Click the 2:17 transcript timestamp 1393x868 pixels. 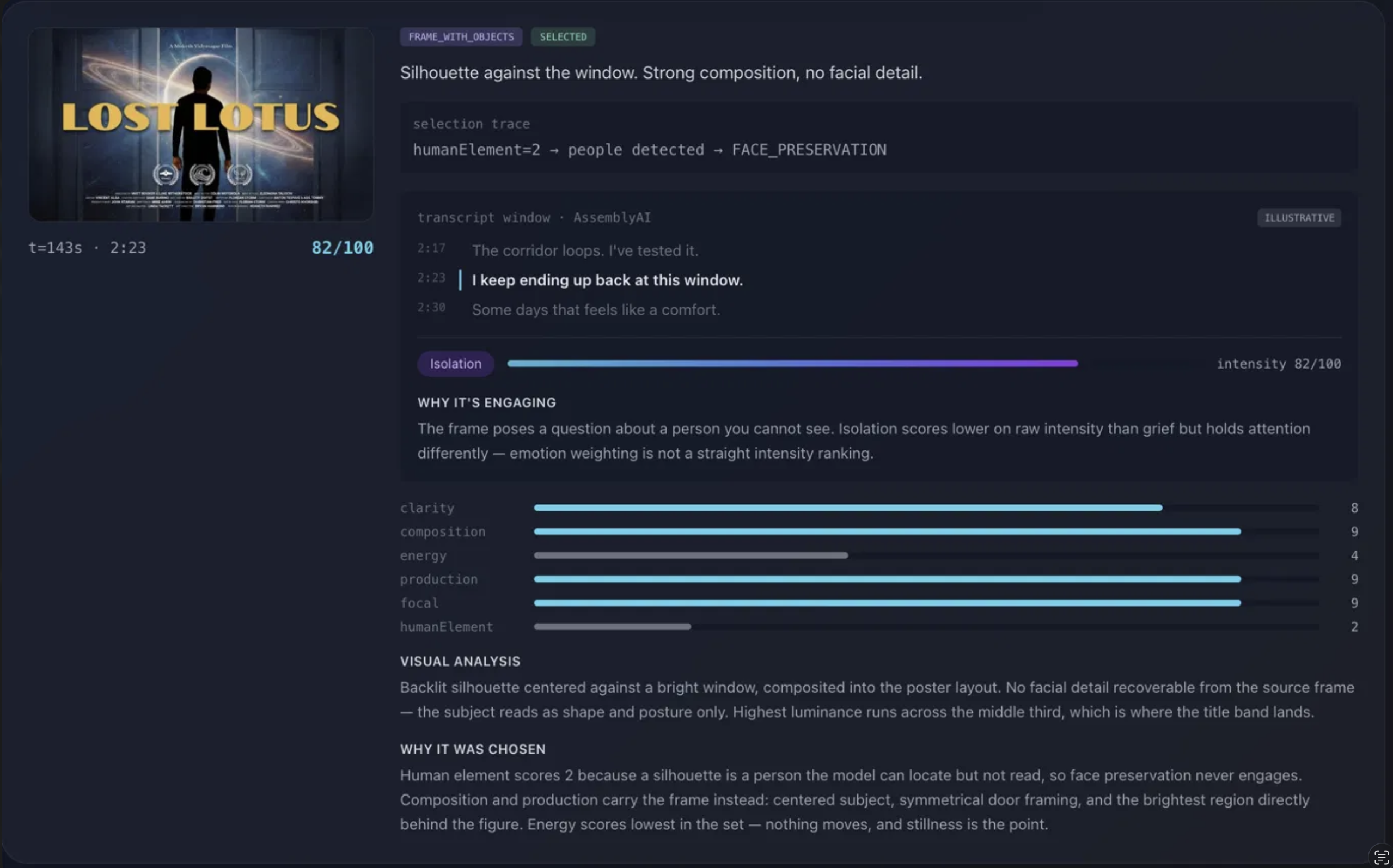(431, 248)
